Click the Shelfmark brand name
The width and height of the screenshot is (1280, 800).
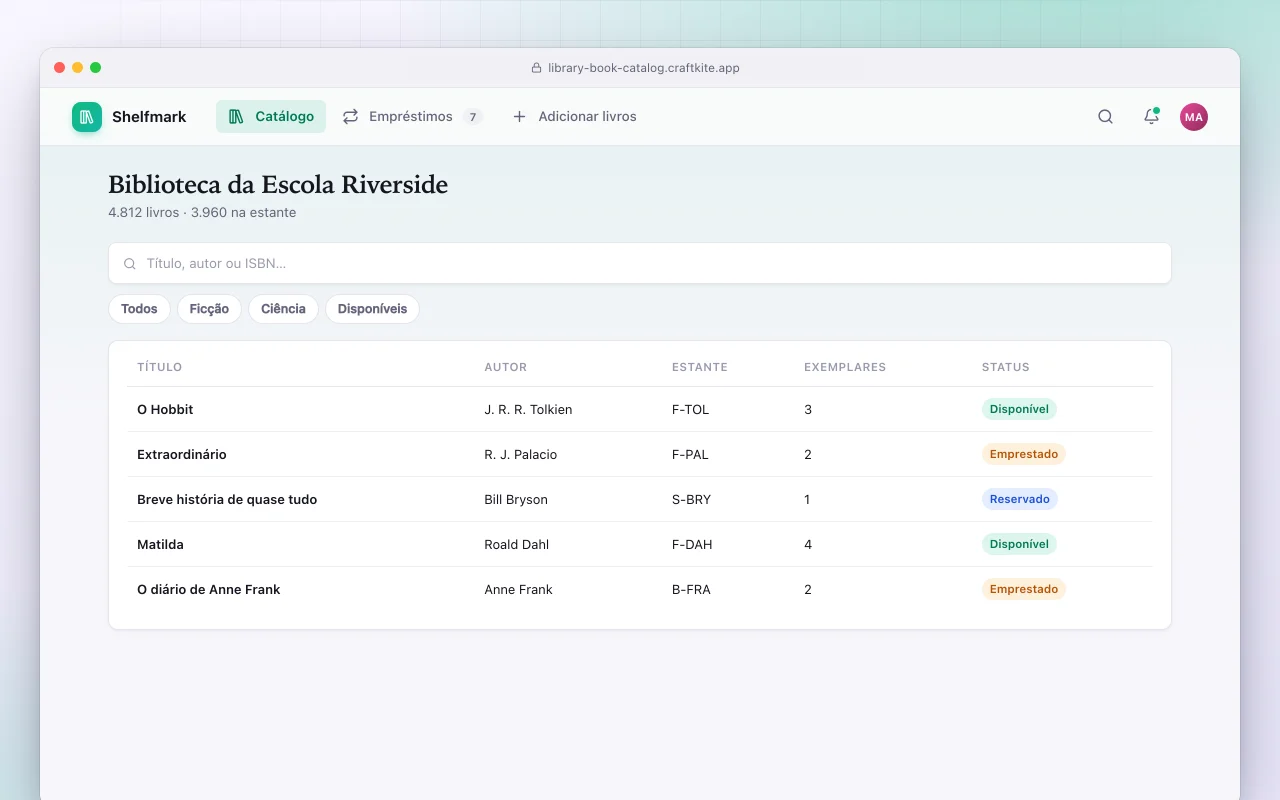point(149,117)
